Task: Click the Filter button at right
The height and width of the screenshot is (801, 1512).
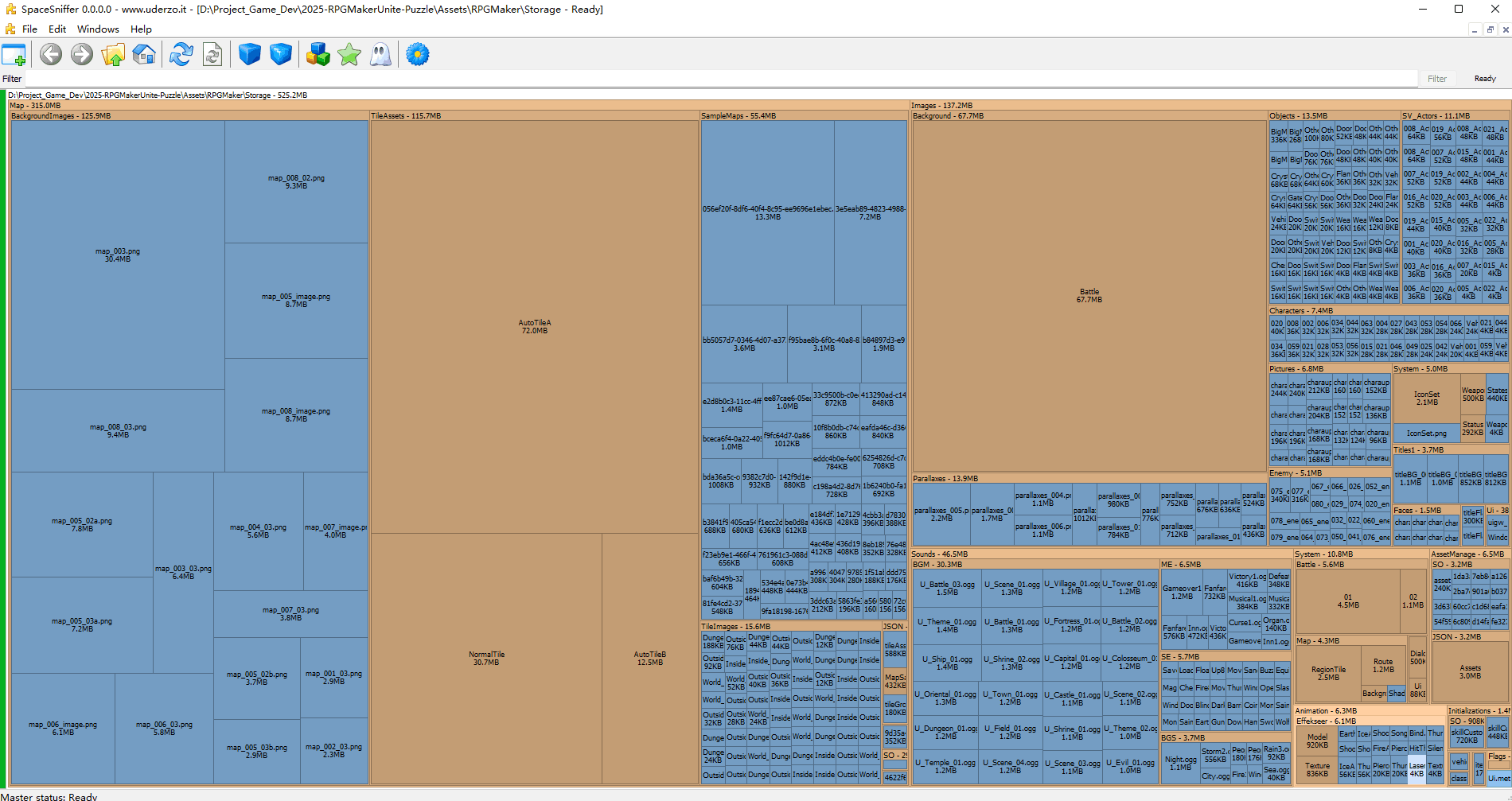Action: (1437, 79)
